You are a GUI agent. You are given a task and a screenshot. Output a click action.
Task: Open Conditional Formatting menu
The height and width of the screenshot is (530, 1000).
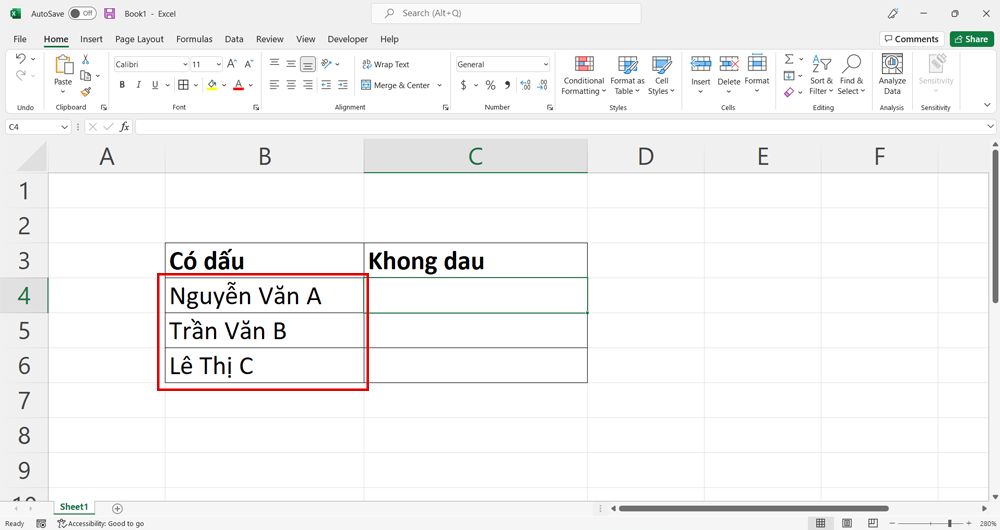click(584, 75)
